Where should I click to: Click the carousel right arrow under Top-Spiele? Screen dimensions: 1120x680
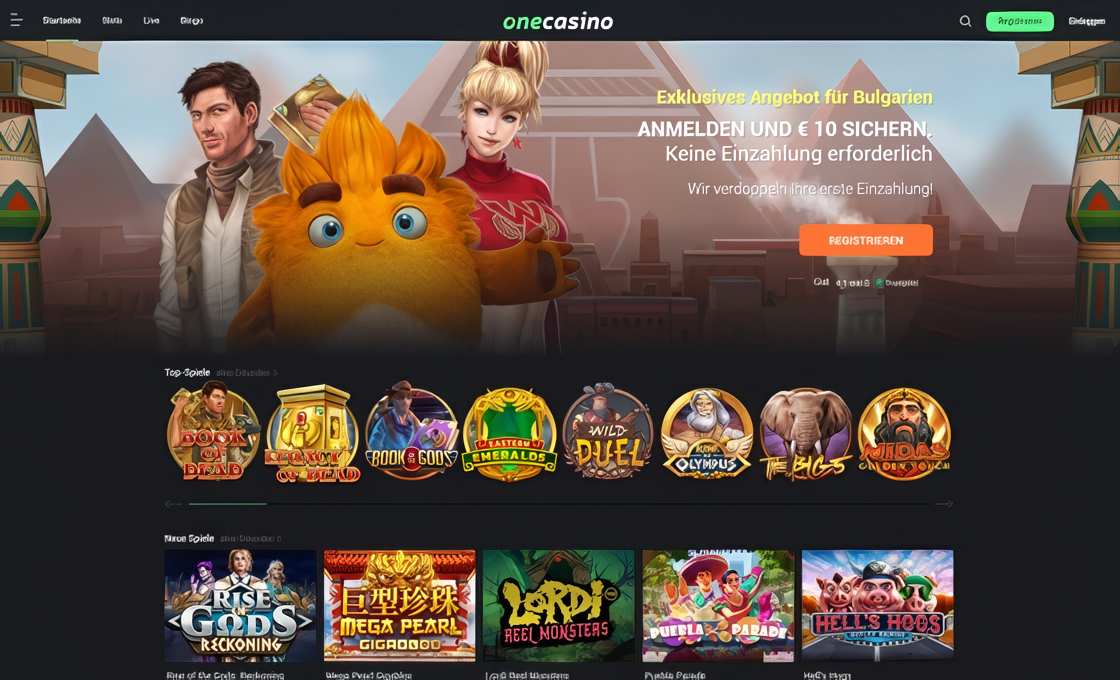944,504
